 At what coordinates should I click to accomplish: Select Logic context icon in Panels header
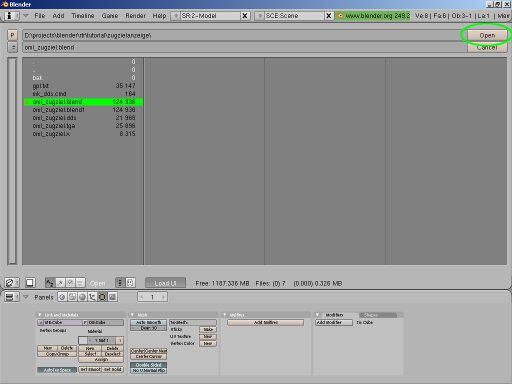pos(62,297)
